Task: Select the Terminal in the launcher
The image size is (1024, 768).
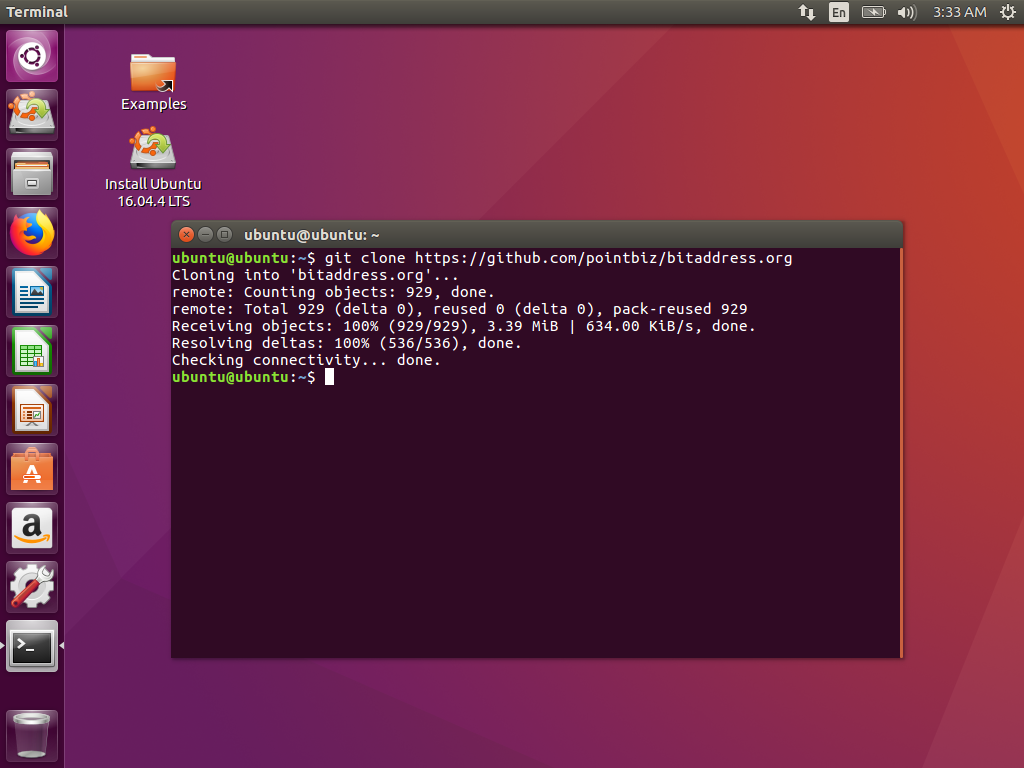Action: coord(31,646)
